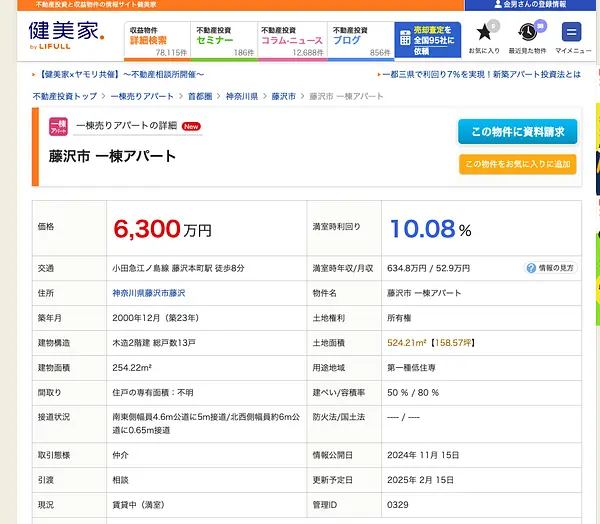Open favorites via the star icon

[484, 32]
